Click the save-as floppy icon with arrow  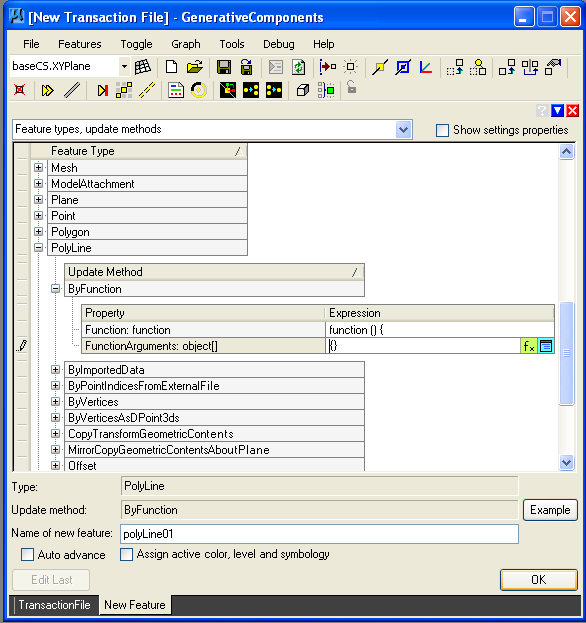coord(247,67)
